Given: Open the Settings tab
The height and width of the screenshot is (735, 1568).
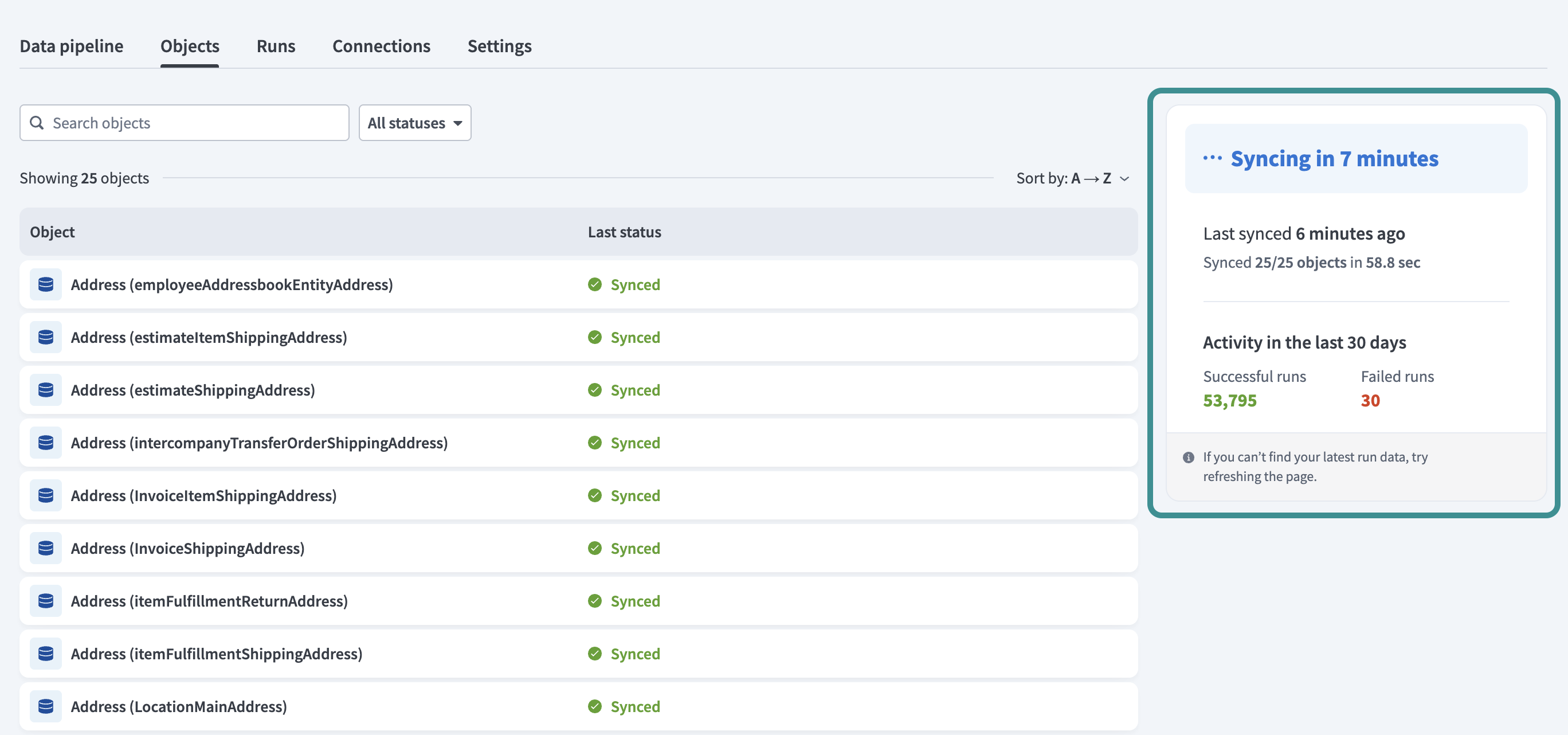Looking at the screenshot, I should (x=499, y=46).
